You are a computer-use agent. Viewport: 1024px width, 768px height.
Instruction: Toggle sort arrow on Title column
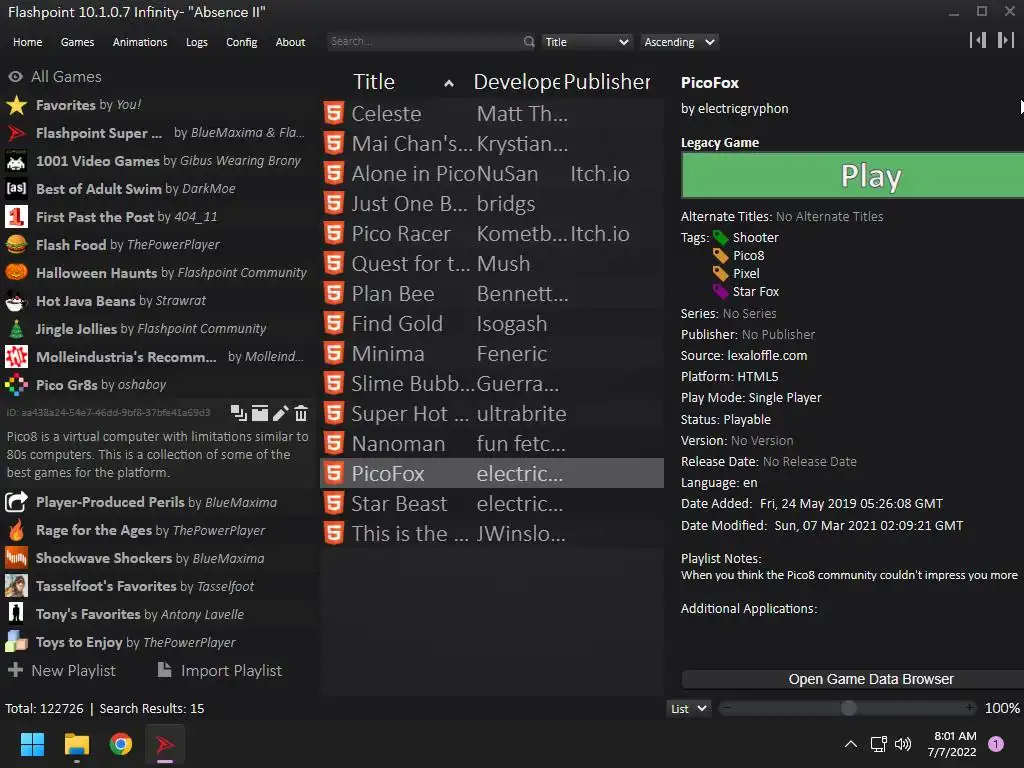click(x=449, y=83)
